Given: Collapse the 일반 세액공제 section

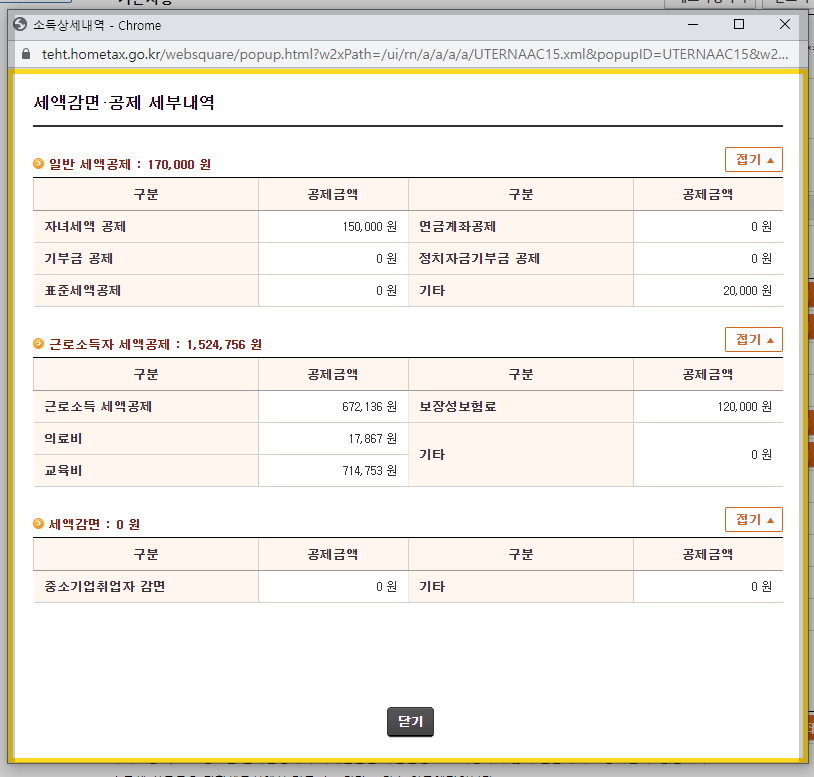Looking at the screenshot, I should (752, 159).
